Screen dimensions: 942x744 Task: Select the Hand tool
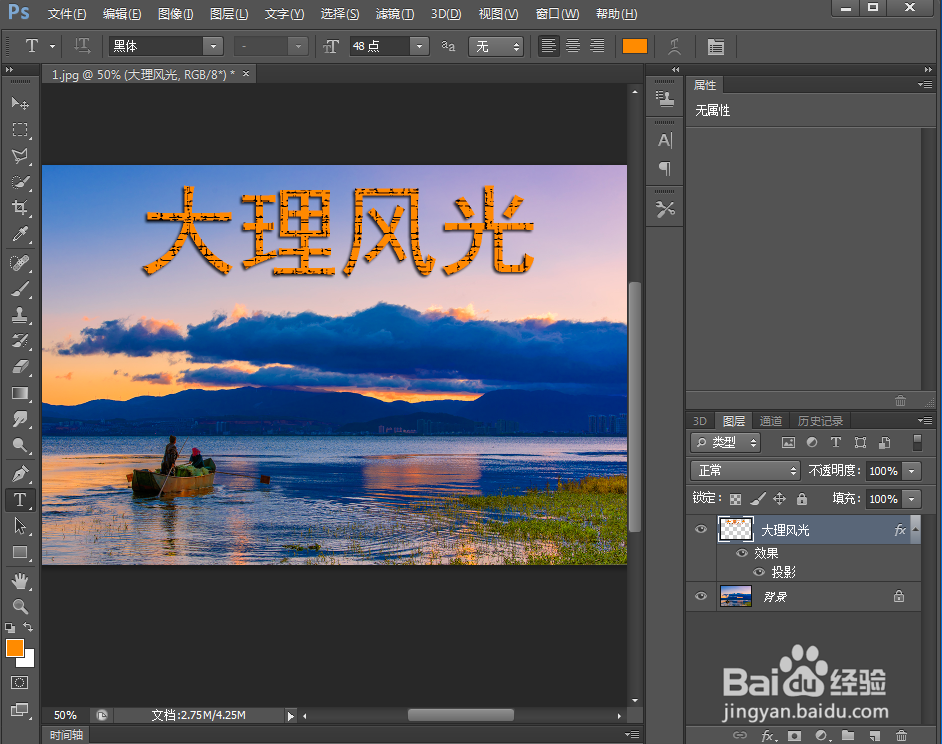(19, 580)
